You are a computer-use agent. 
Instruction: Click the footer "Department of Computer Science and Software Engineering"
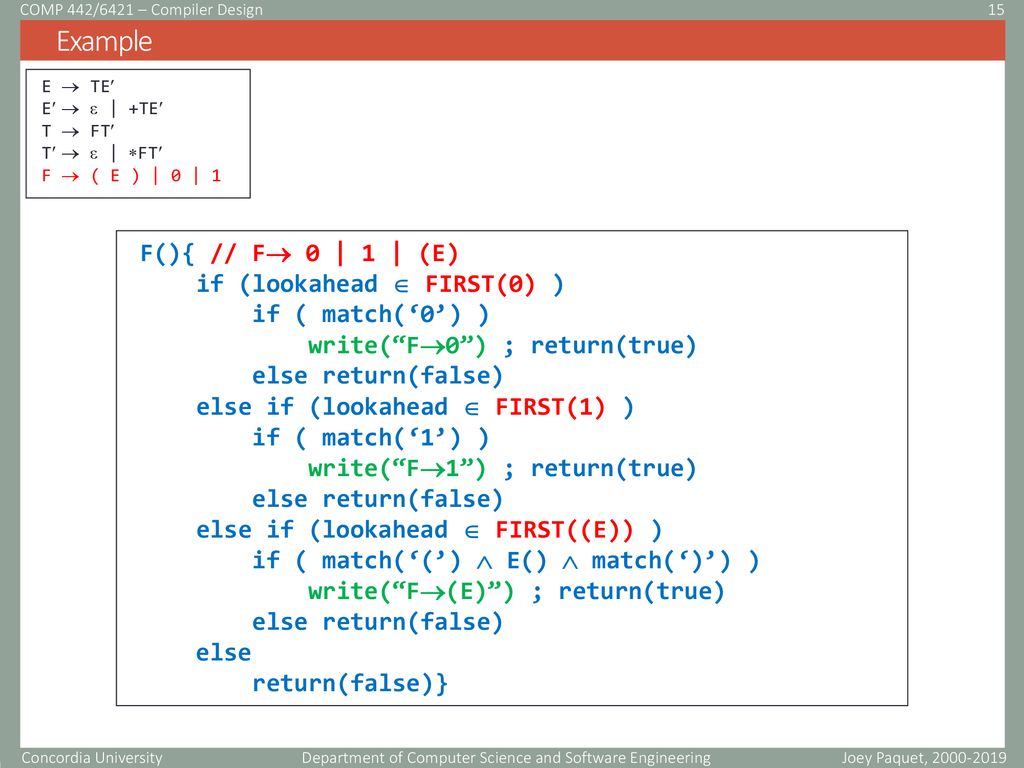pyautogui.click(x=506, y=758)
